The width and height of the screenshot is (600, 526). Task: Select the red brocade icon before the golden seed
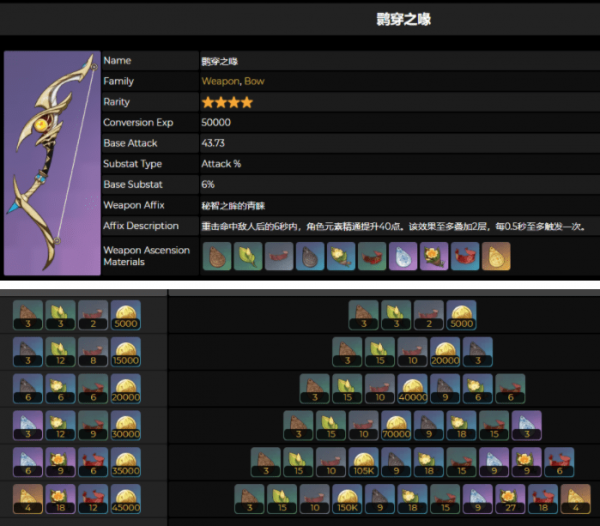(465, 256)
